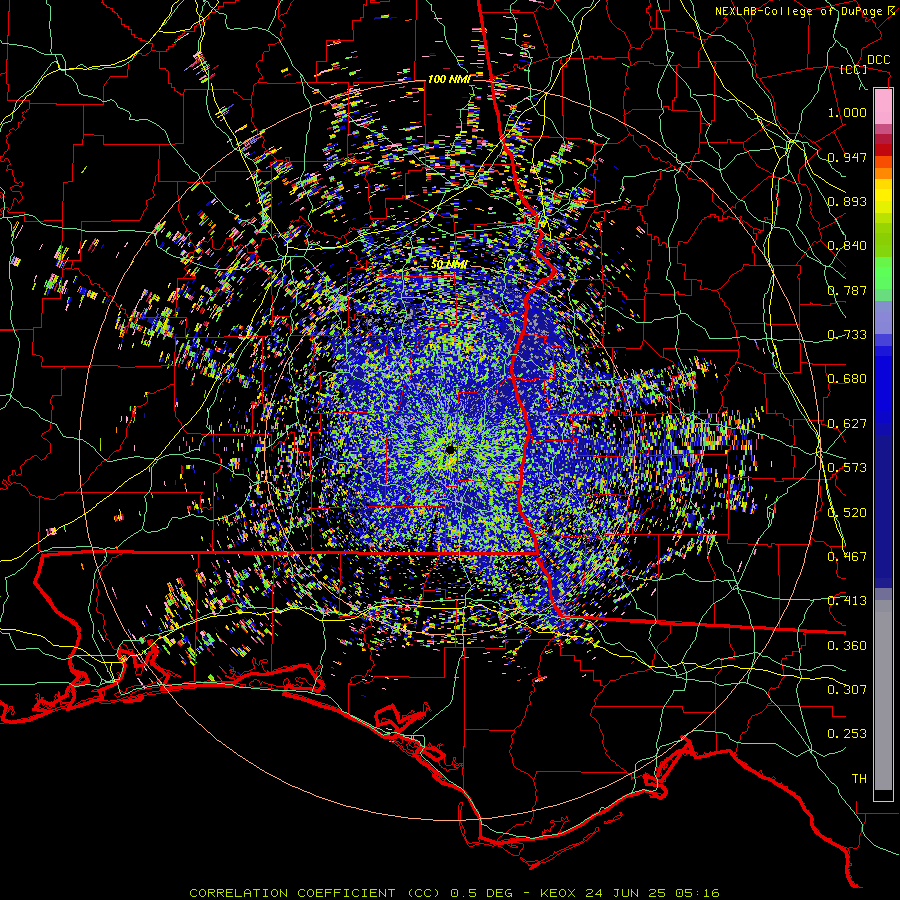Pick the red segment of the color bar

click(x=883, y=149)
